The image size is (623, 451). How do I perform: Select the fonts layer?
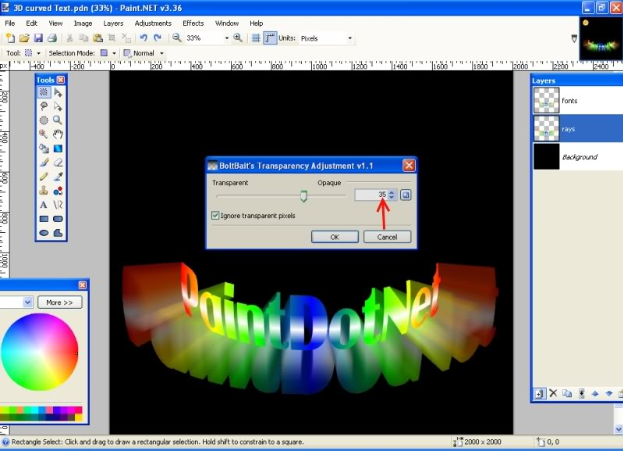coord(578,101)
